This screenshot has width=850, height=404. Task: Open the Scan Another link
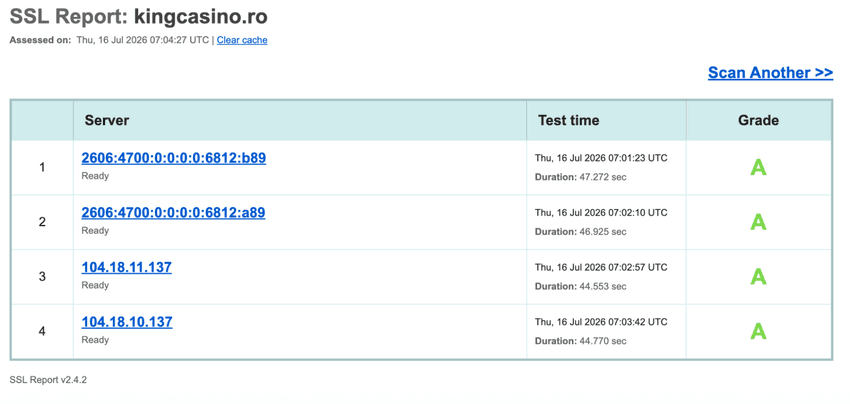(770, 73)
